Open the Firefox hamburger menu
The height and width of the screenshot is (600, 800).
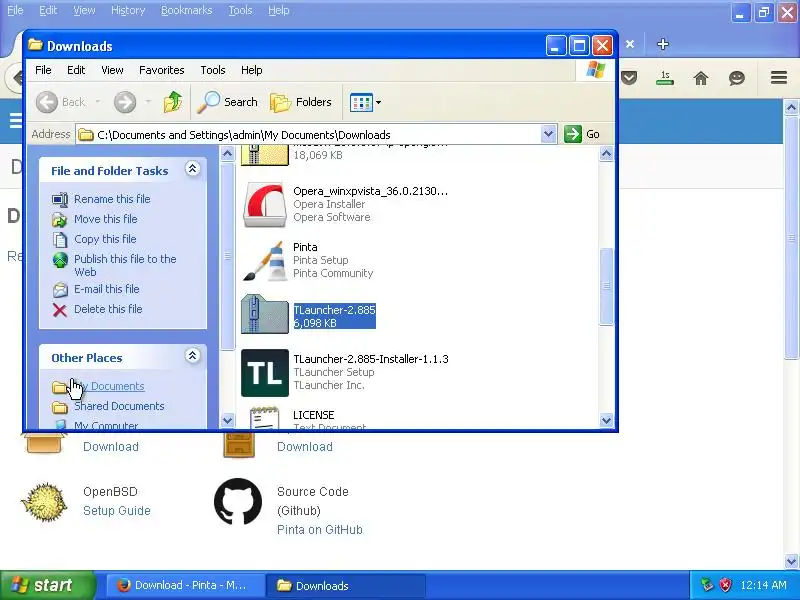pyautogui.click(x=779, y=78)
